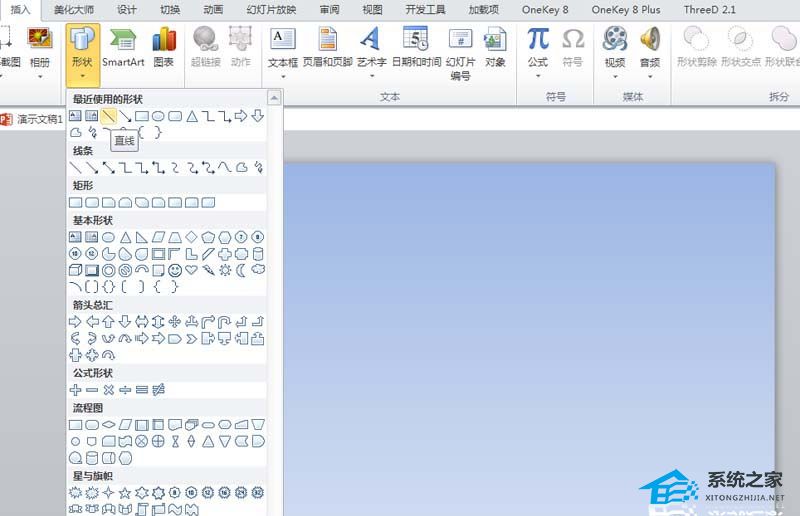Image resolution: width=800 pixels, height=516 pixels.
Task: Open the 审阅 review tab
Action: coord(330,10)
